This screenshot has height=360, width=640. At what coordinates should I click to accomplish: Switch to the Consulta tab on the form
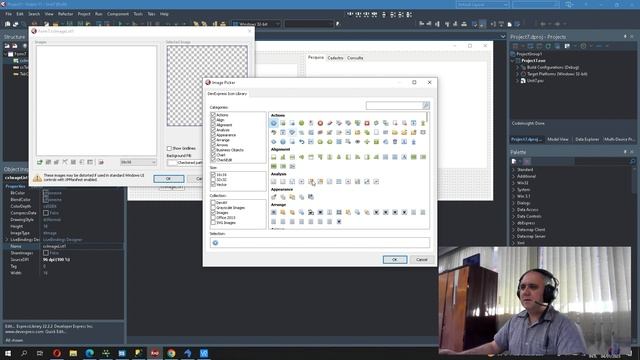355,58
